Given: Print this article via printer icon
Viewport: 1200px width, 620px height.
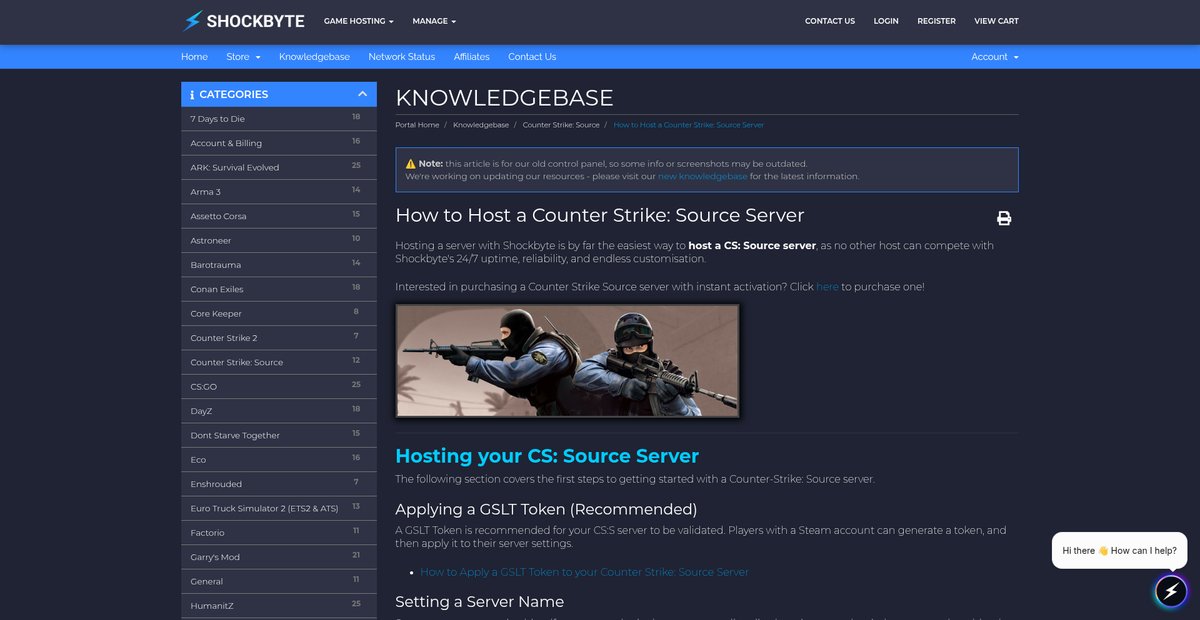Looking at the screenshot, I should pyautogui.click(x=1004, y=218).
